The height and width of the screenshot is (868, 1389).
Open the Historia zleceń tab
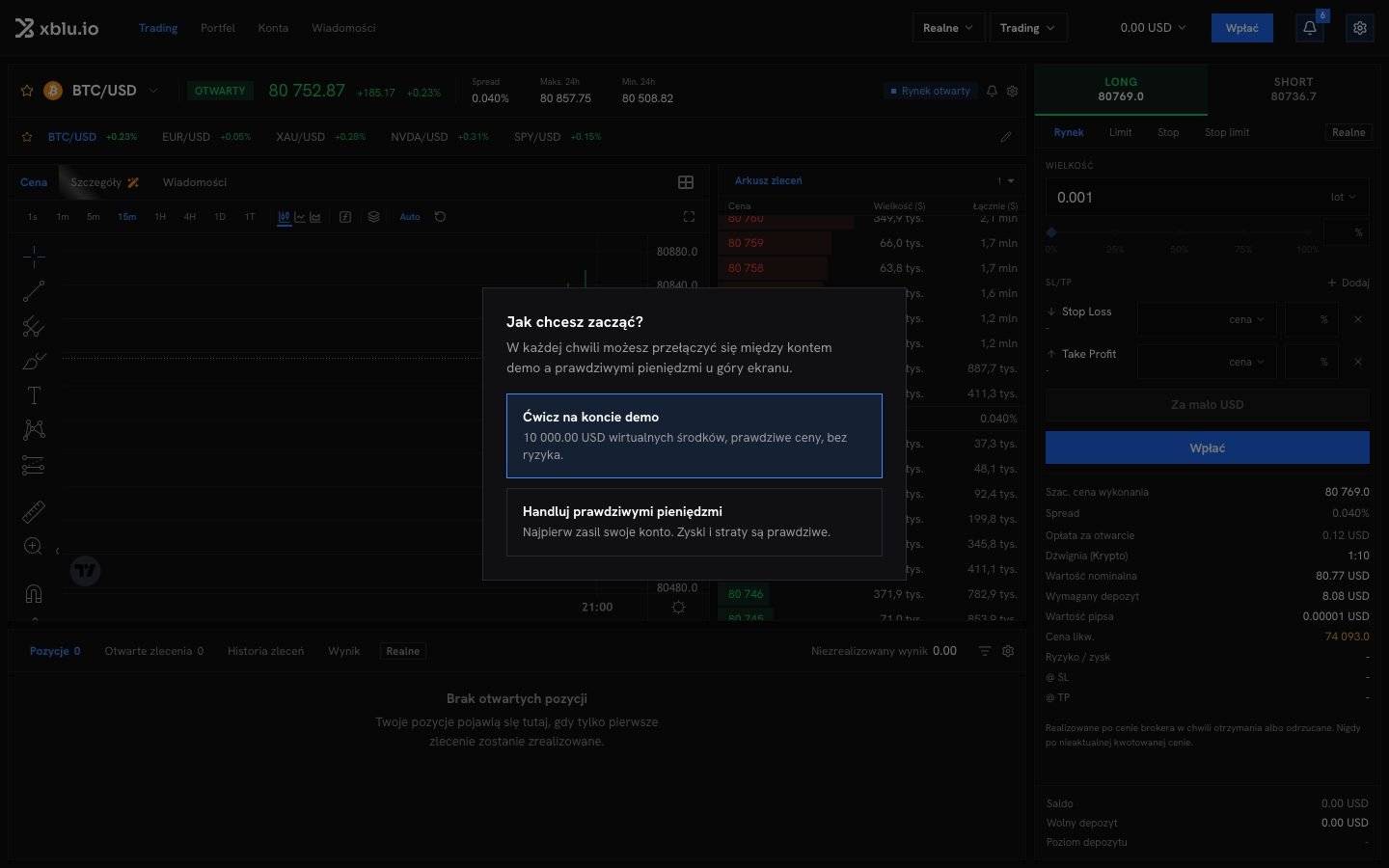pyautogui.click(x=265, y=651)
